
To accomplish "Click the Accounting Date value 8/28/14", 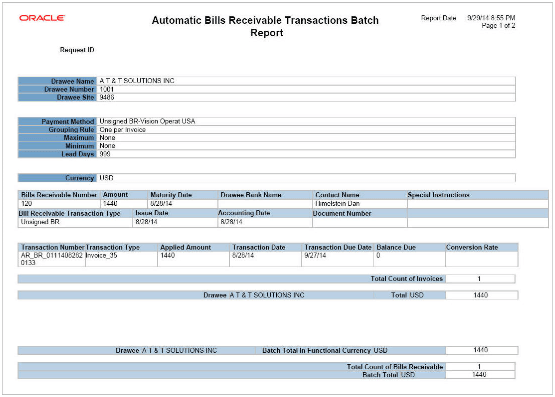I will (x=231, y=222).
